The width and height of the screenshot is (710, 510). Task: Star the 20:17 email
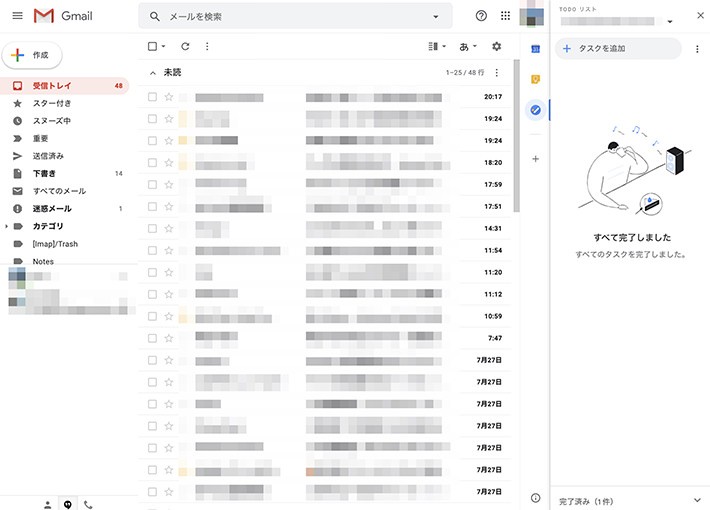point(169,96)
